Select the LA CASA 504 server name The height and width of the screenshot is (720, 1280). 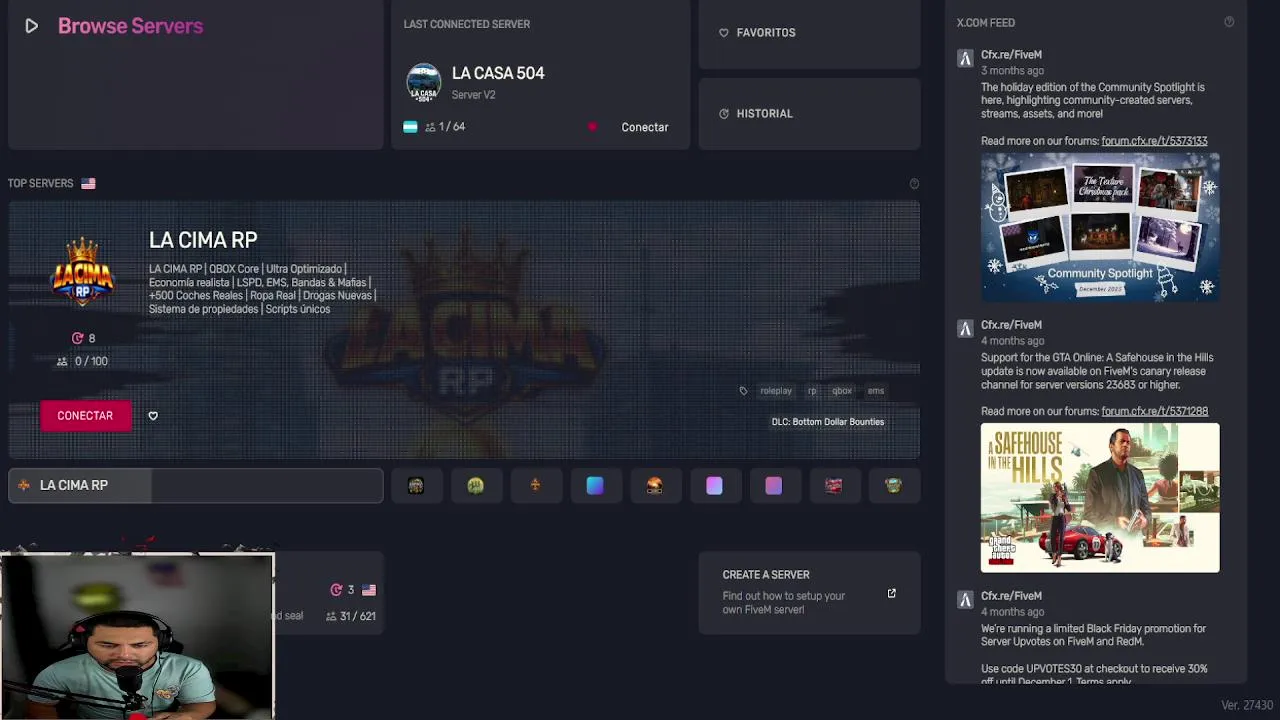pyautogui.click(x=498, y=73)
